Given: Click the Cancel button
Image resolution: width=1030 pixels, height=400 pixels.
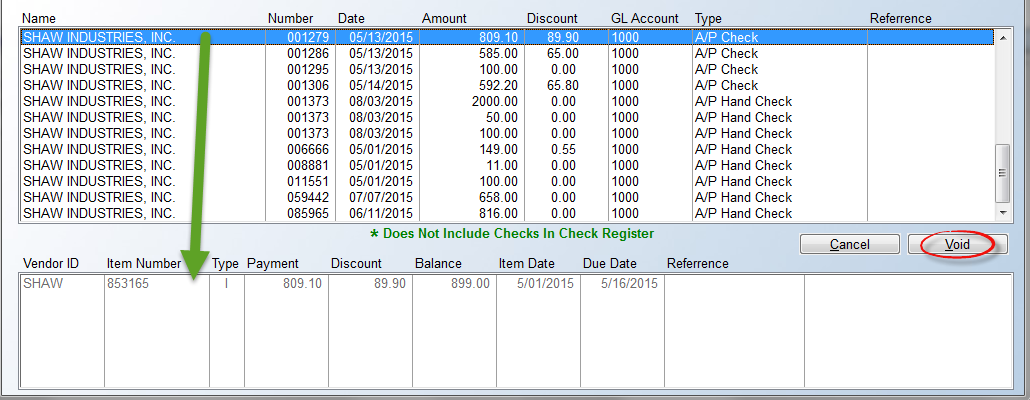Looking at the screenshot, I should click(x=849, y=244).
